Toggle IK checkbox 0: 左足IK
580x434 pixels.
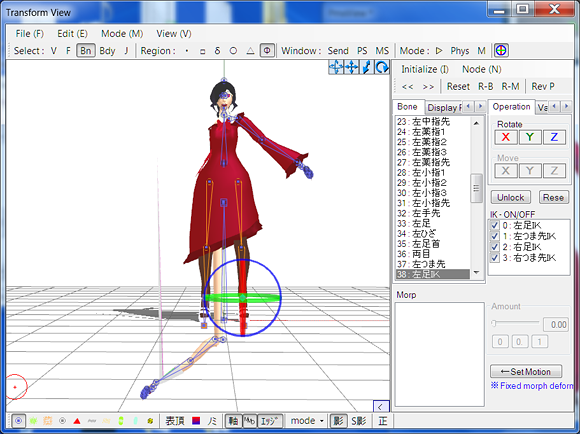coord(495,225)
